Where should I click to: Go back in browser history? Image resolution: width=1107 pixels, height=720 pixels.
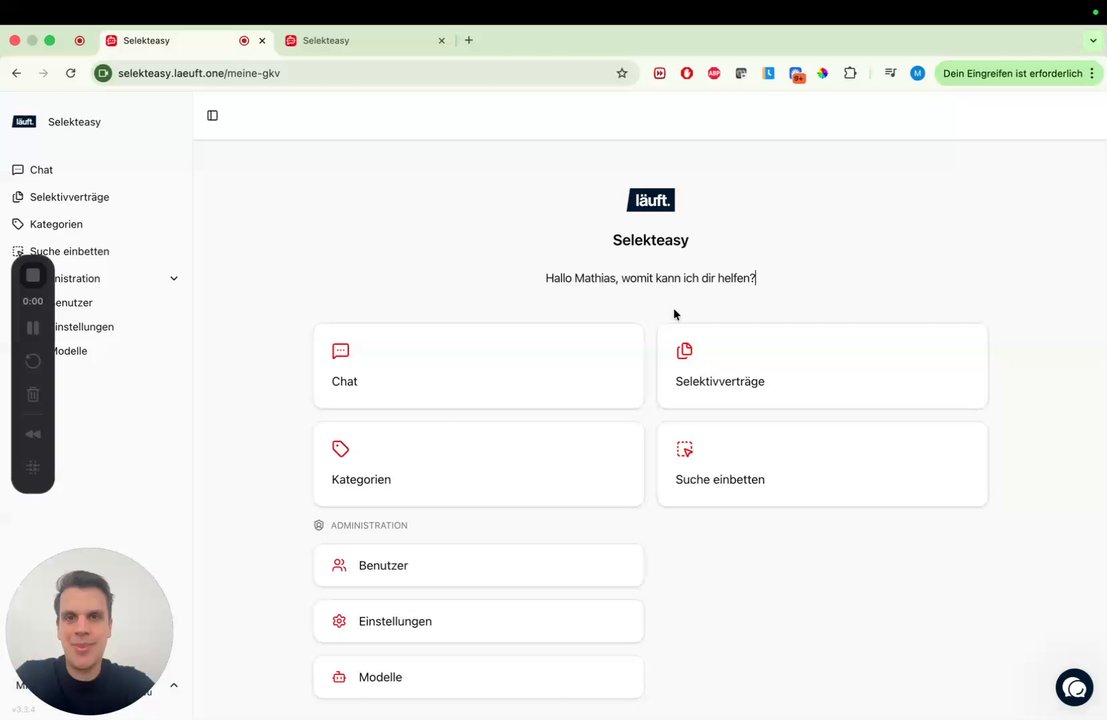click(x=16, y=73)
